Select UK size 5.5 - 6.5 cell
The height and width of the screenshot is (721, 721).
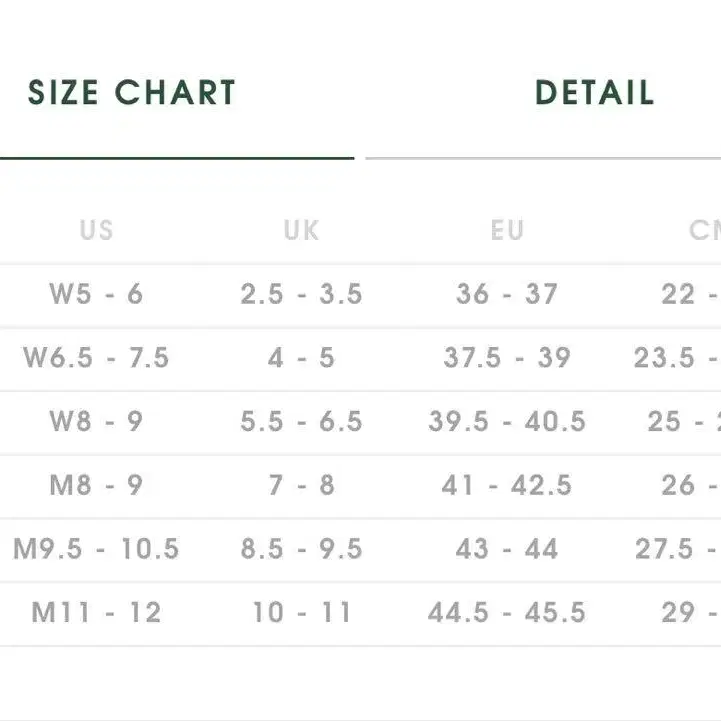[301, 421]
